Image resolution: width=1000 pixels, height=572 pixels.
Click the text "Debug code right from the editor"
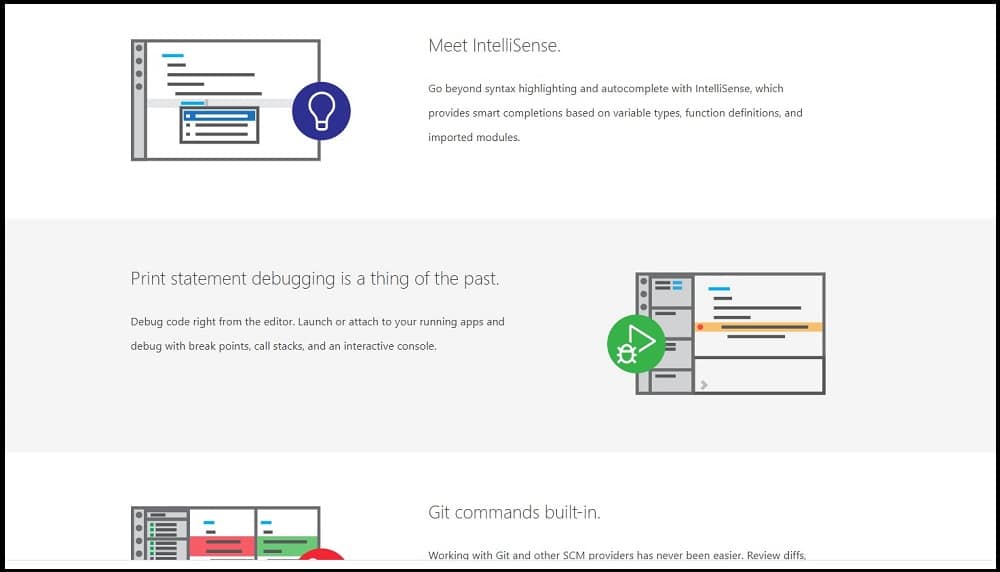pos(212,322)
